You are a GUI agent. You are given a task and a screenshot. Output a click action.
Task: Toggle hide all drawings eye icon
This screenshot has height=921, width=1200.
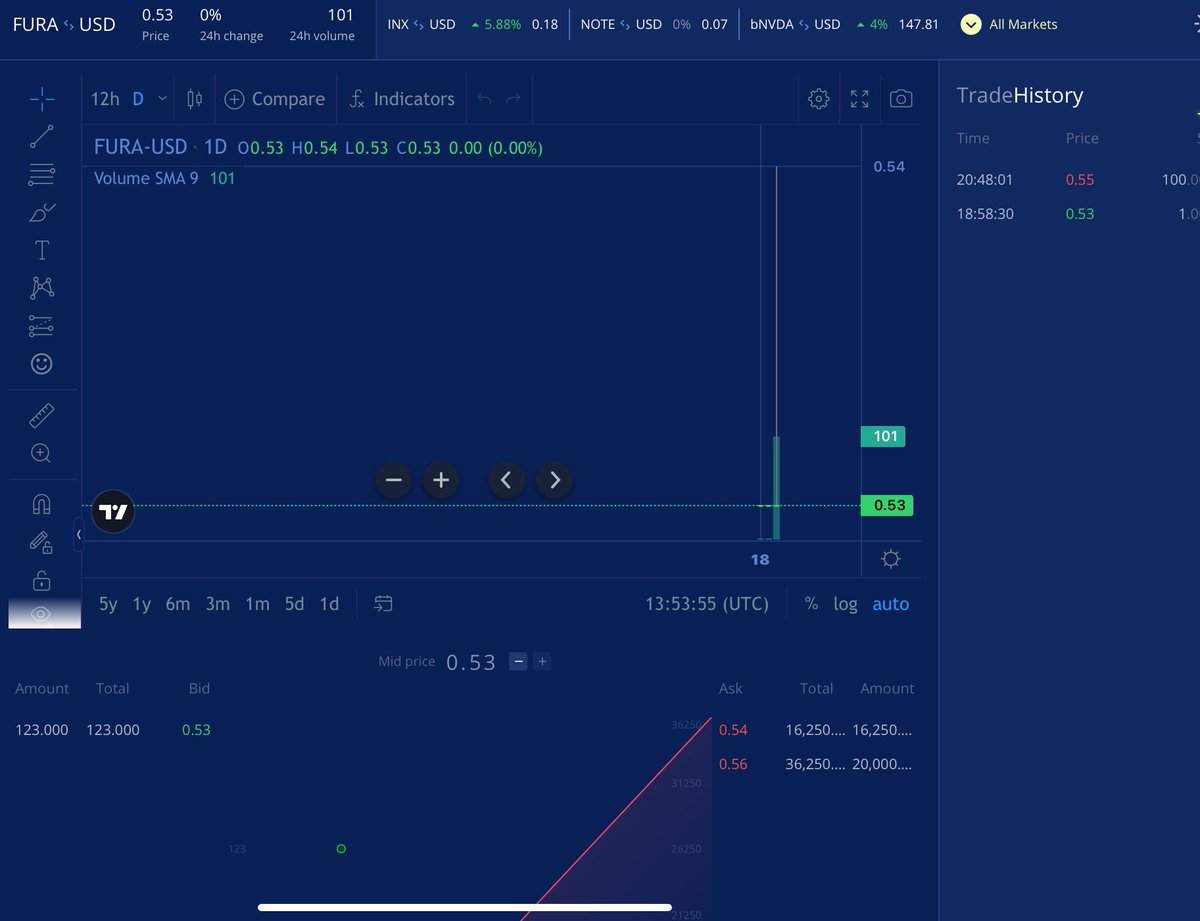click(x=41, y=614)
